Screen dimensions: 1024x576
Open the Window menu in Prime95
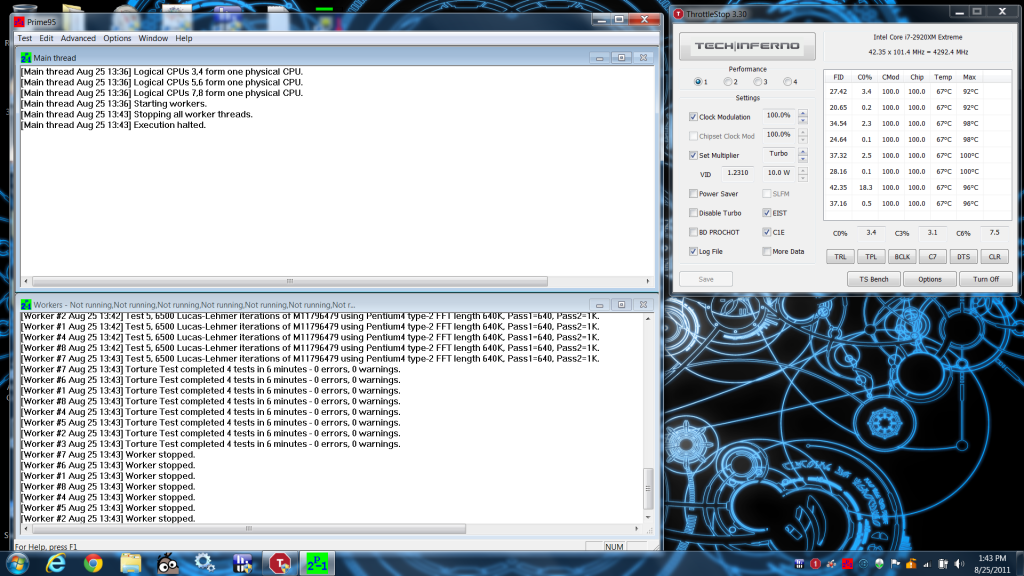(x=153, y=39)
